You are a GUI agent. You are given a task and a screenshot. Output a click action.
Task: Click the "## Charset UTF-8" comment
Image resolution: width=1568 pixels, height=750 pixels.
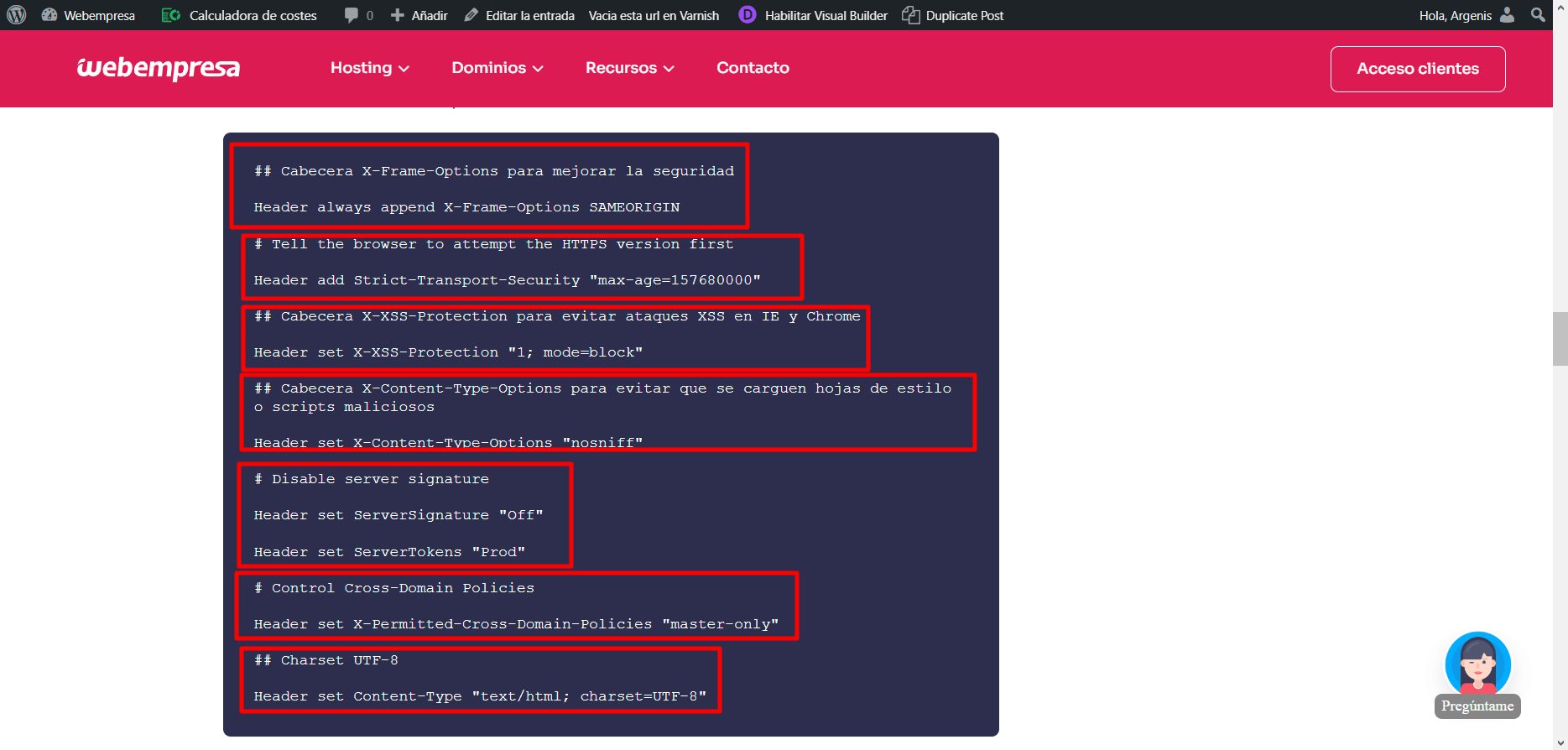pyautogui.click(x=326, y=660)
